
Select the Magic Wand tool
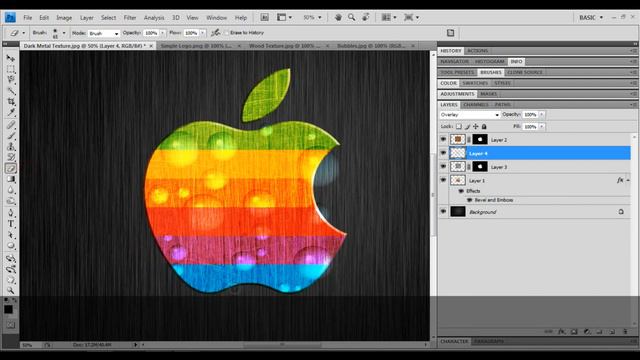coord(11,91)
